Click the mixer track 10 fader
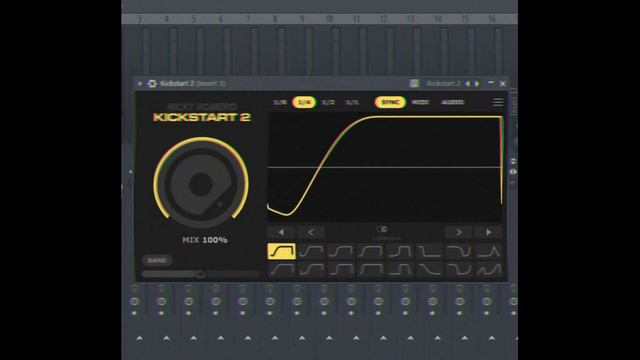The width and height of the screenshot is (640, 360). tap(336, 51)
